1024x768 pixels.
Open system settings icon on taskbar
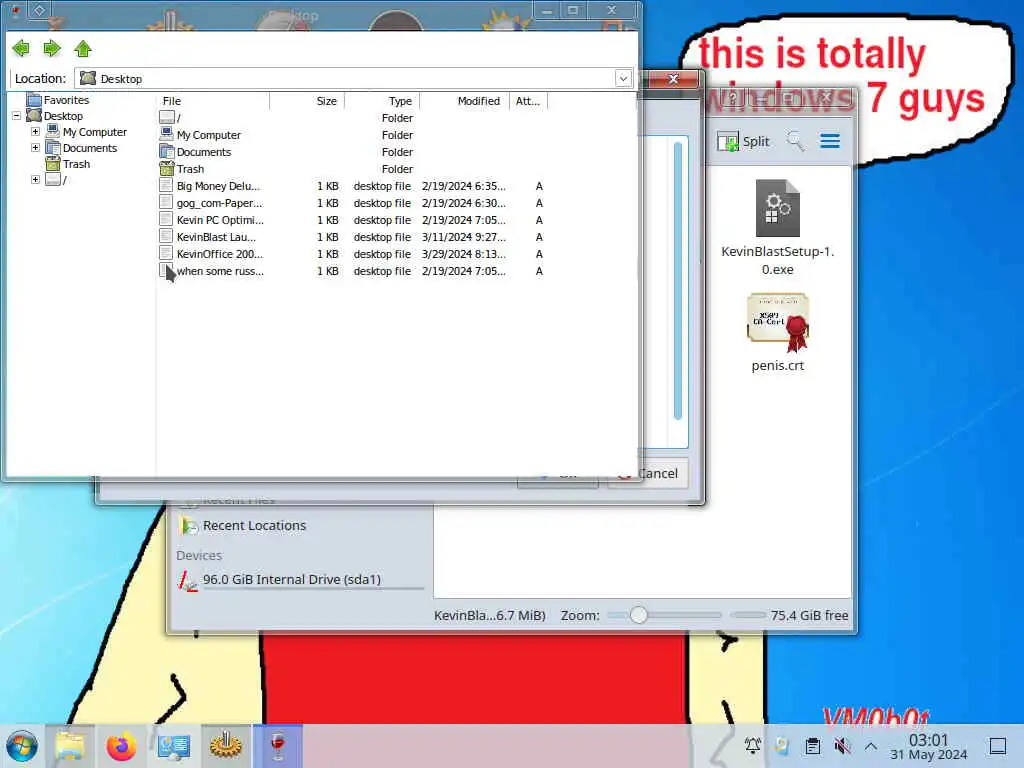(x=173, y=746)
